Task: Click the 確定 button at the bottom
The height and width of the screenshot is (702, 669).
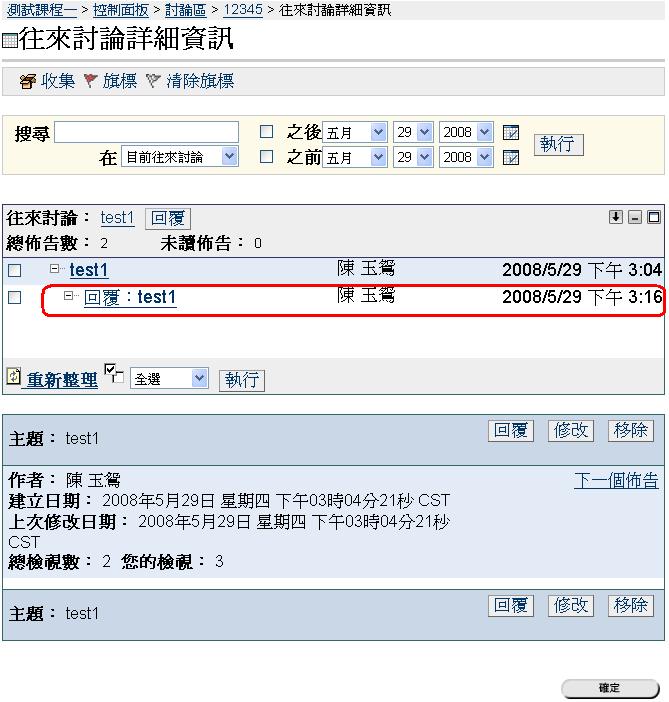Action: 610,689
